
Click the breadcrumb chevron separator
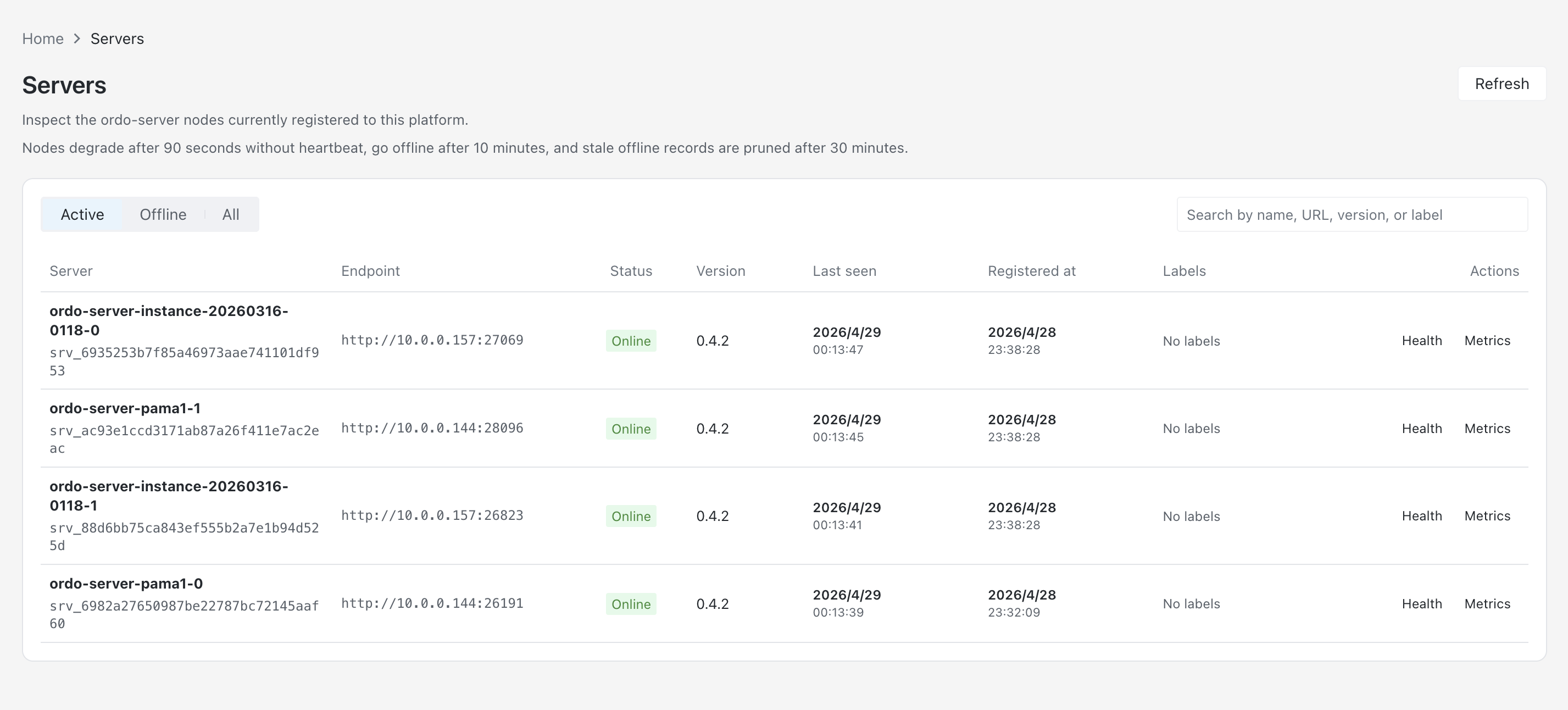(77, 39)
